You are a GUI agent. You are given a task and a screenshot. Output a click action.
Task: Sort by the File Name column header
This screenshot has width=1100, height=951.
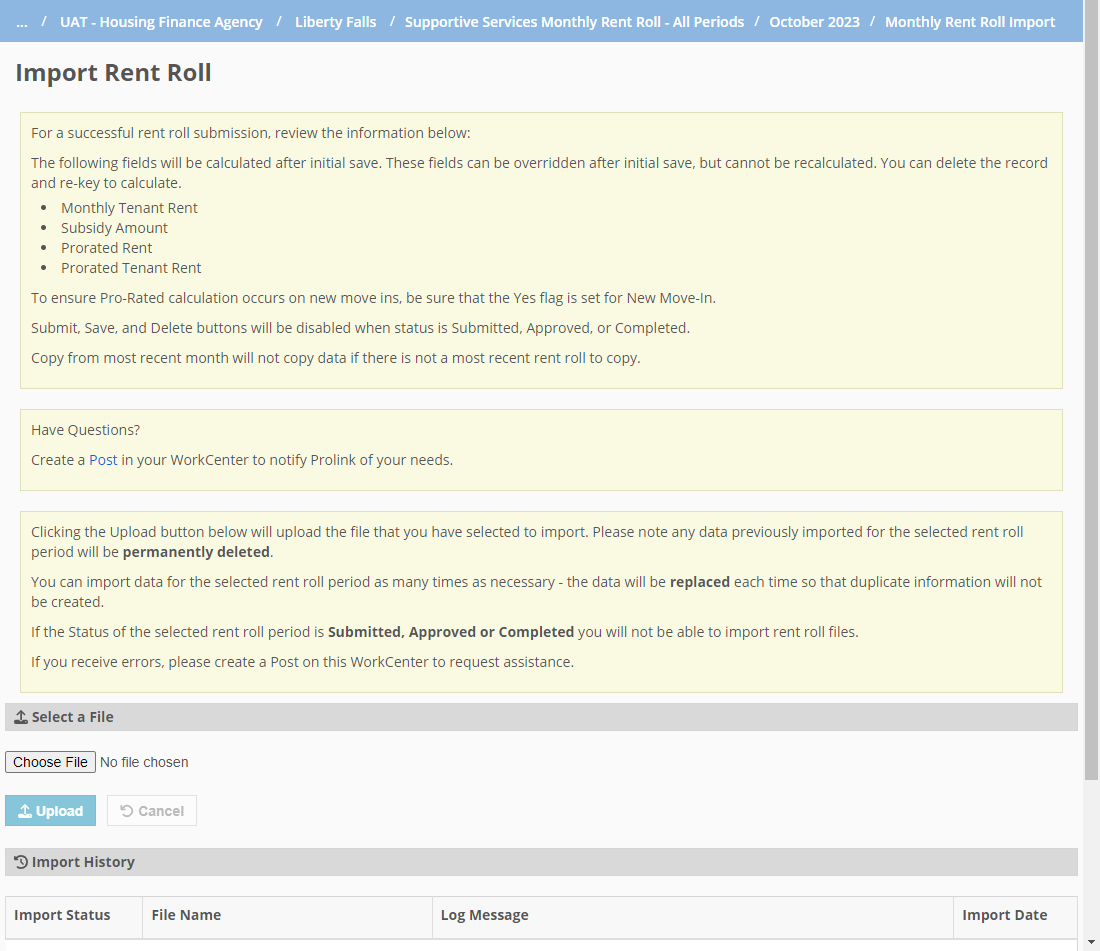click(x=186, y=915)
